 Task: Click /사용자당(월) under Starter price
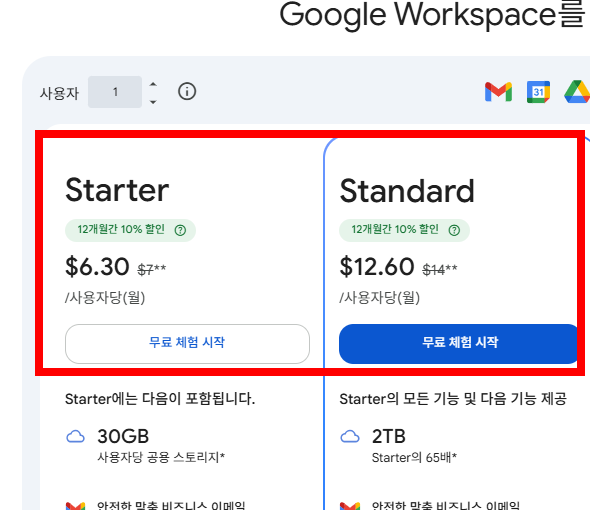pyautogui.click(x=105, y=297)
